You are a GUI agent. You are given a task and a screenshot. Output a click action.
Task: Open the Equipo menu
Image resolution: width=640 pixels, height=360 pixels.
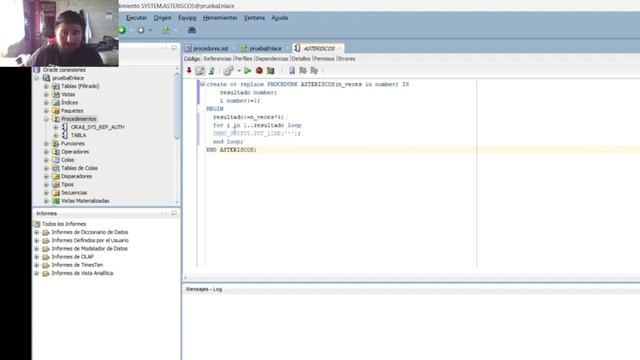coord(187,18)
